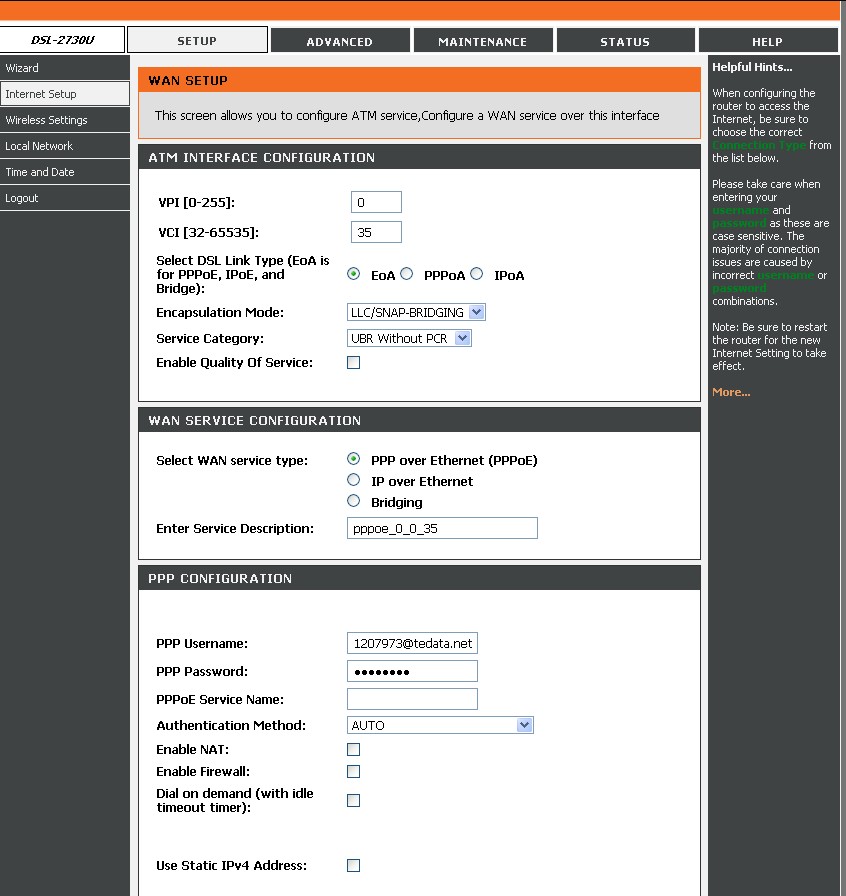Open Local Network in the sidebar
This screenshot has height=896, width=846.
[x=65, y=146]
